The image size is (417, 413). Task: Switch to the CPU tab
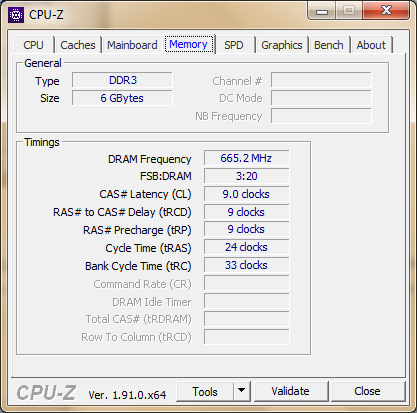click(33, 45)
